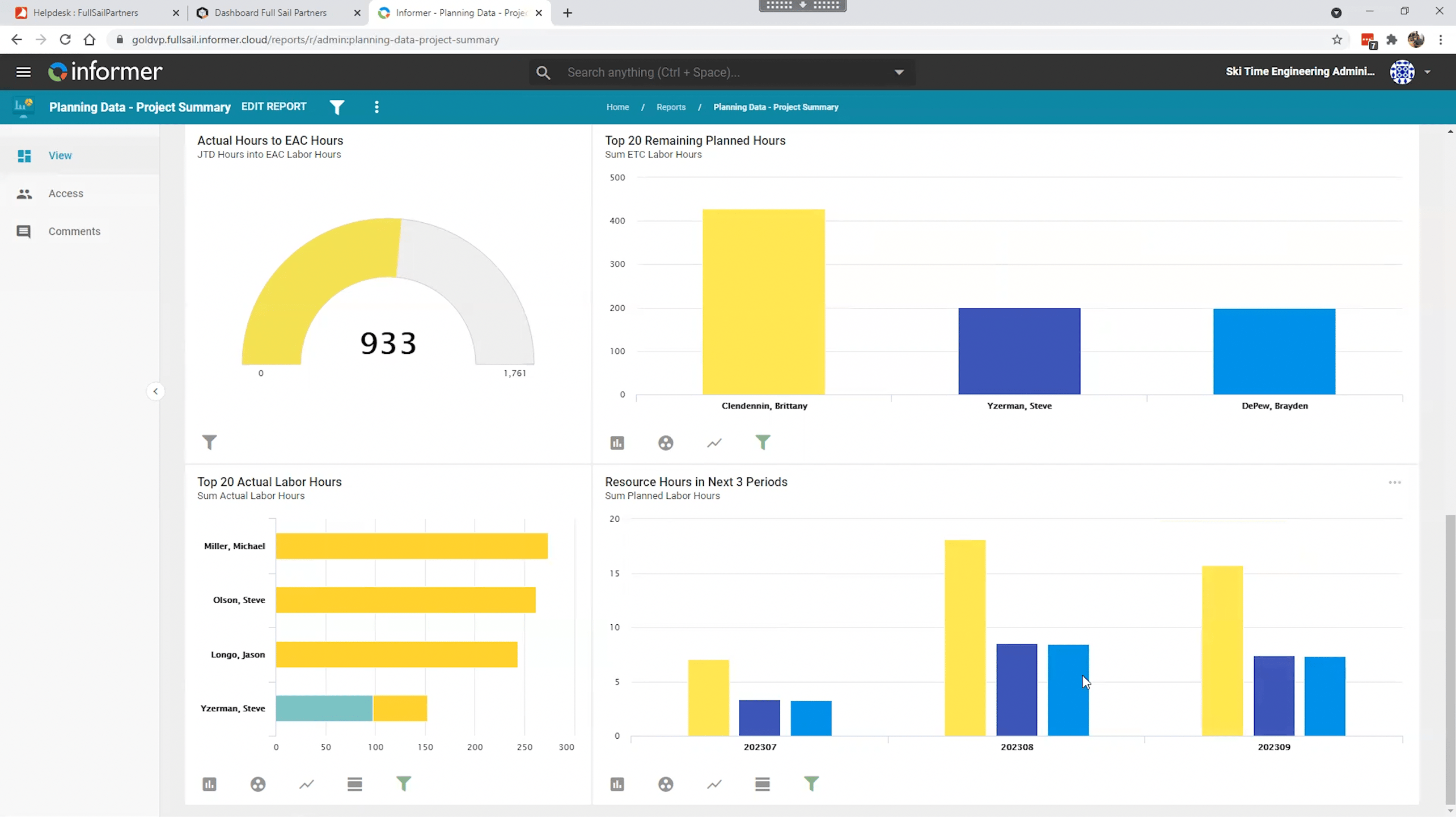Select pie chart view for Top 20 Actual Labor Hours
Image resolution: width=1456 pixels, height=817 pixels.
click(258, 784)
